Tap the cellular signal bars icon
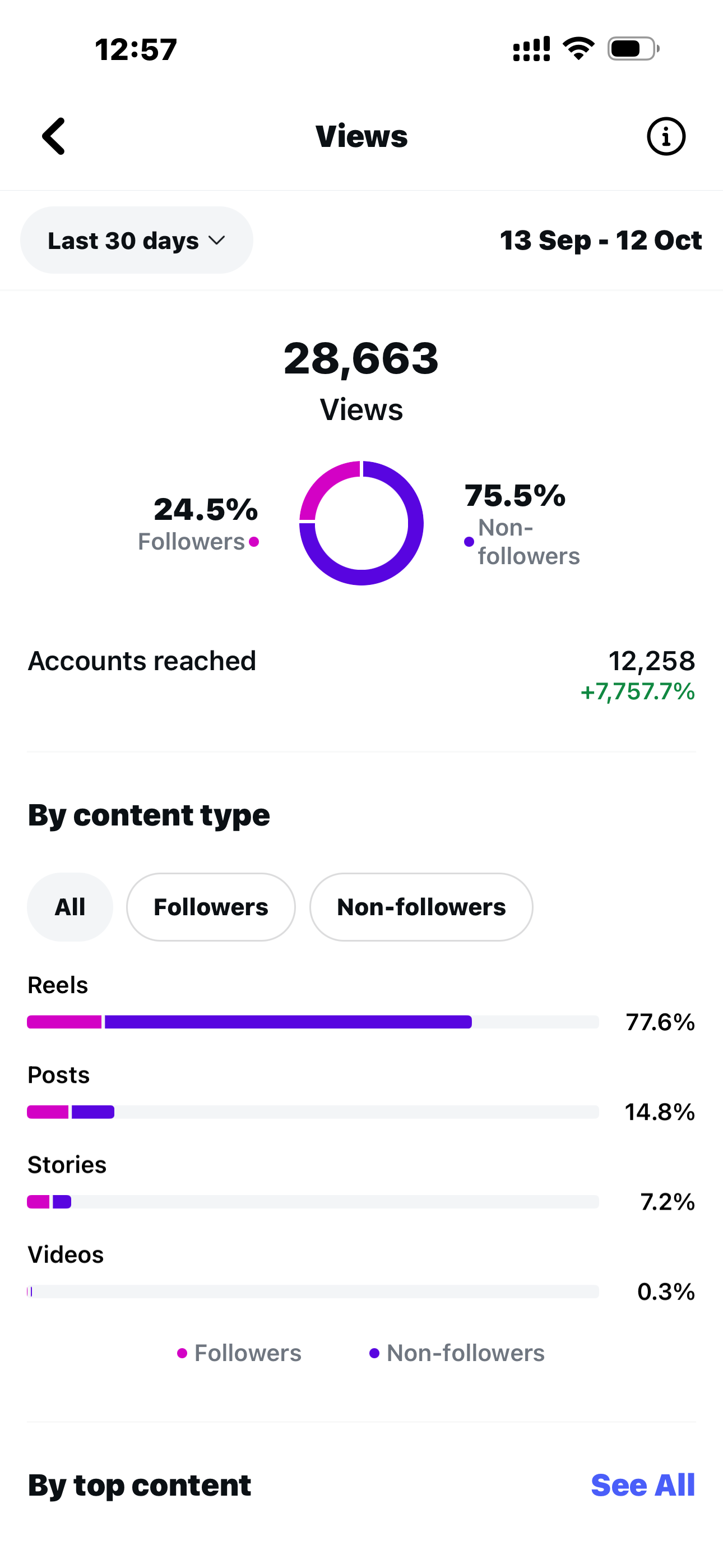Image resolution: width=723 pixels, height=1568 pixels. click(531, 49)
